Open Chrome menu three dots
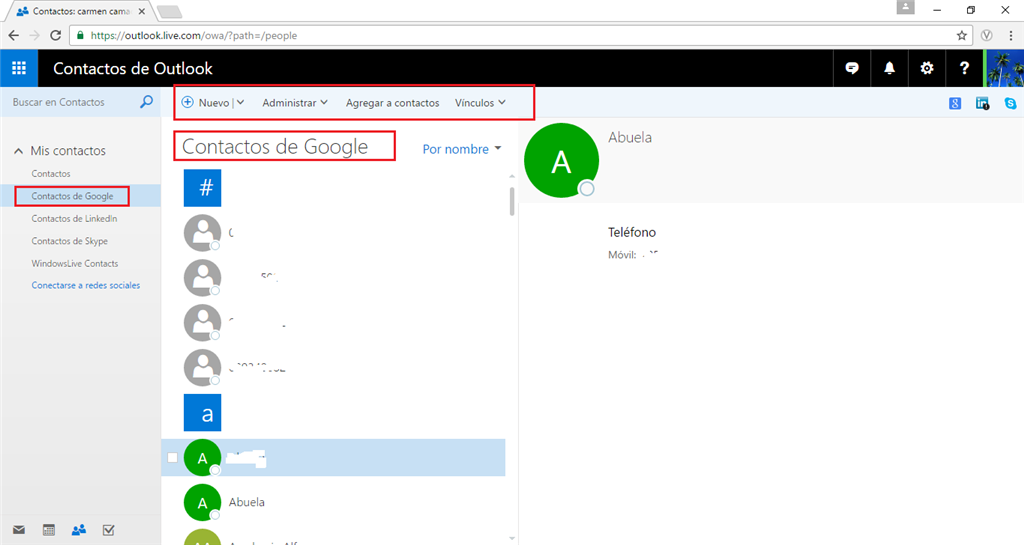Screen dimensions: 1024x545 1011,35
